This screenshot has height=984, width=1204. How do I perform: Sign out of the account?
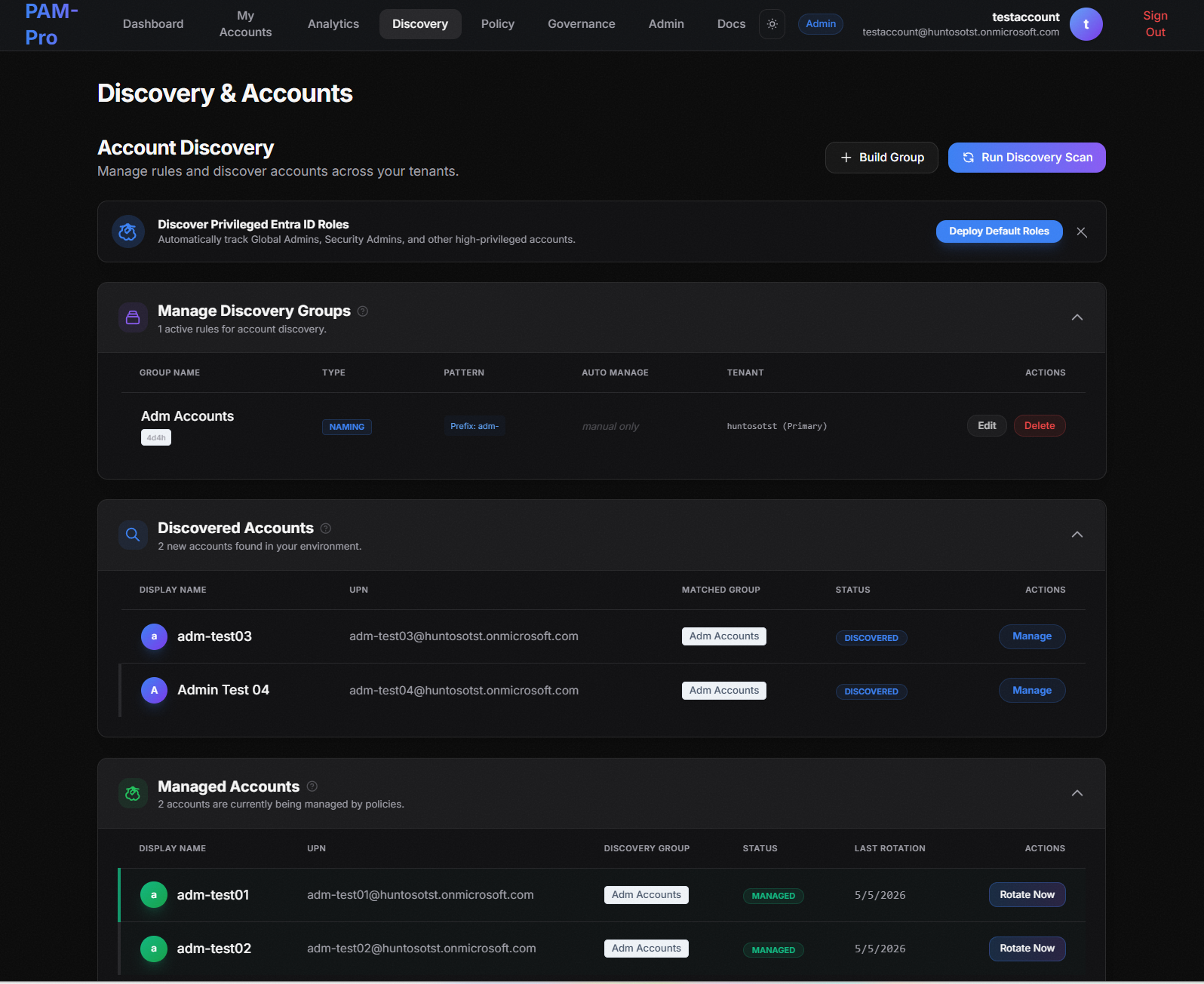click(1155, 24)
